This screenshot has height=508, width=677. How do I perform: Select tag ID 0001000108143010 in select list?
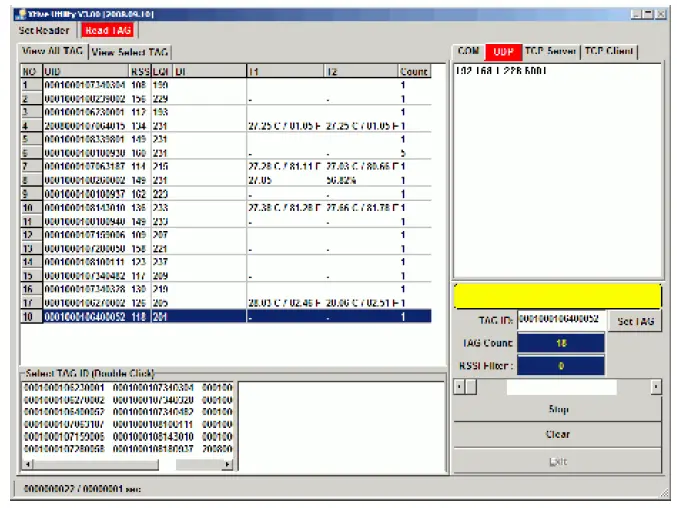[153, 436]
